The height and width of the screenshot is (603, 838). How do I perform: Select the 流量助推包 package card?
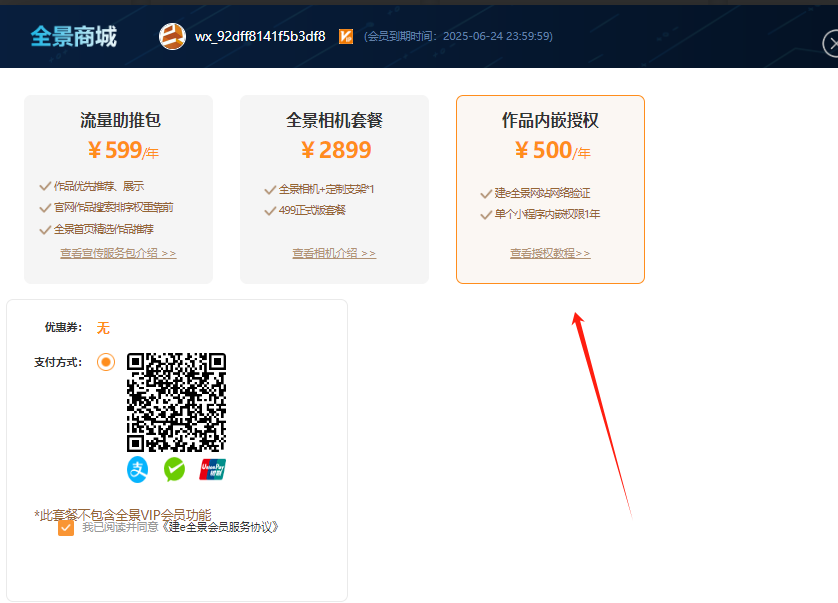pyautogui.click(x=119, y=189)
